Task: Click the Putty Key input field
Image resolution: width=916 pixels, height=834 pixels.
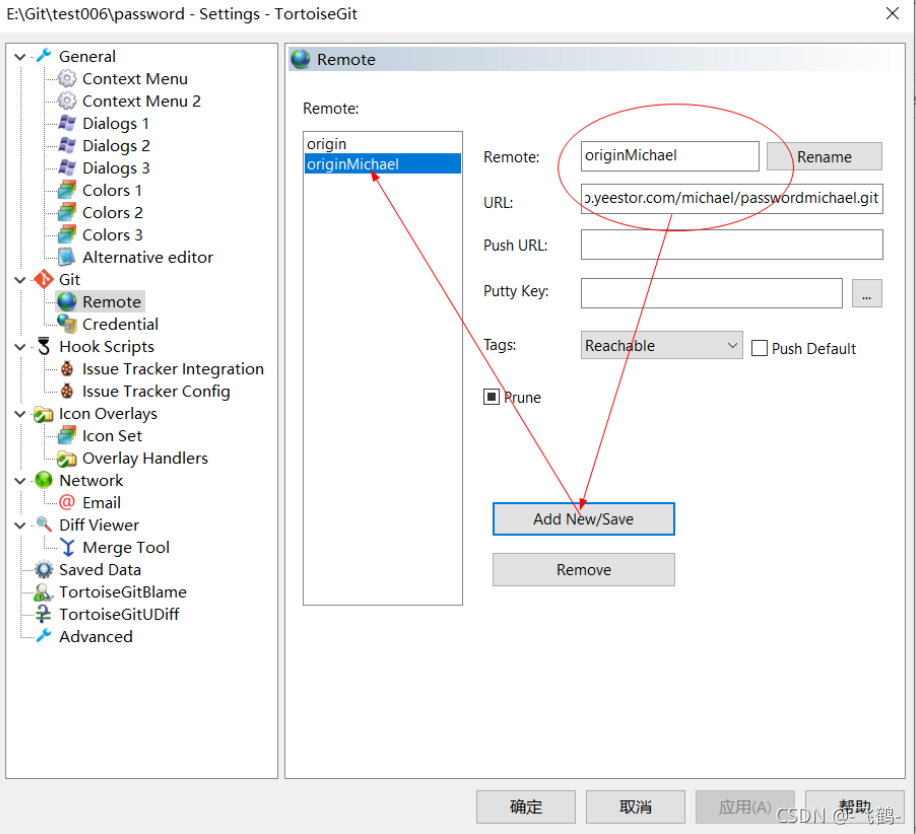Action: coord(712,293)
